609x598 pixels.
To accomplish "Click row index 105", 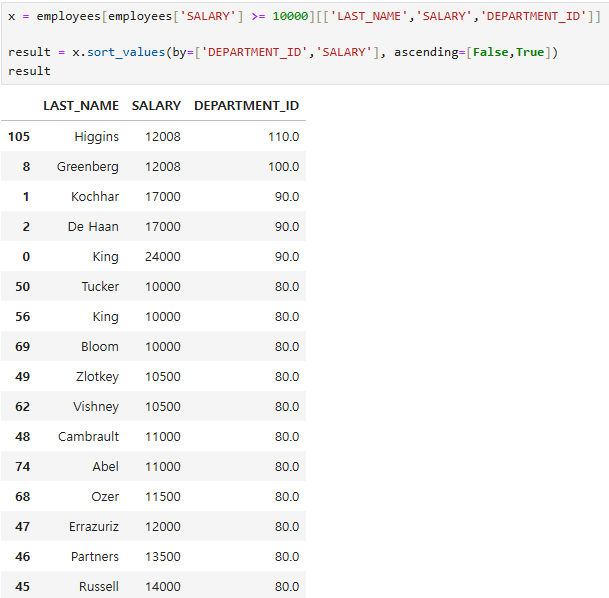I will [x=19, y=137].
